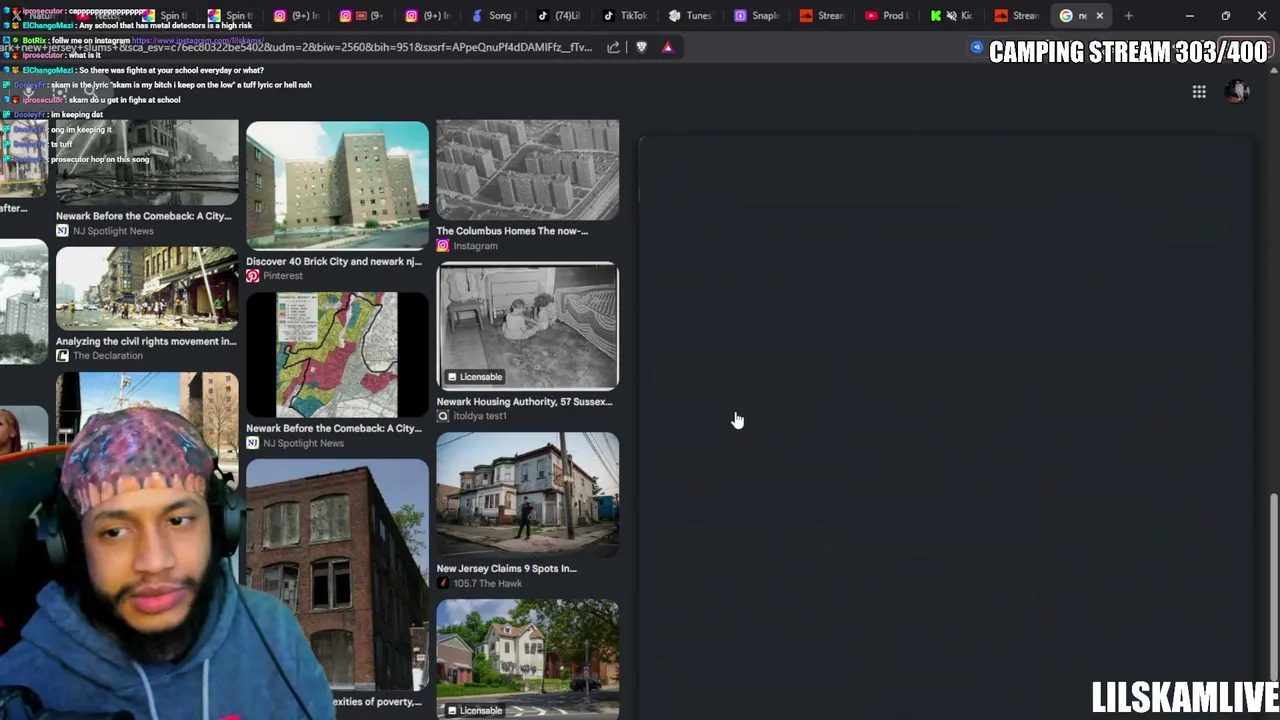Open the Google apps grid

(x=1199, y=92)
